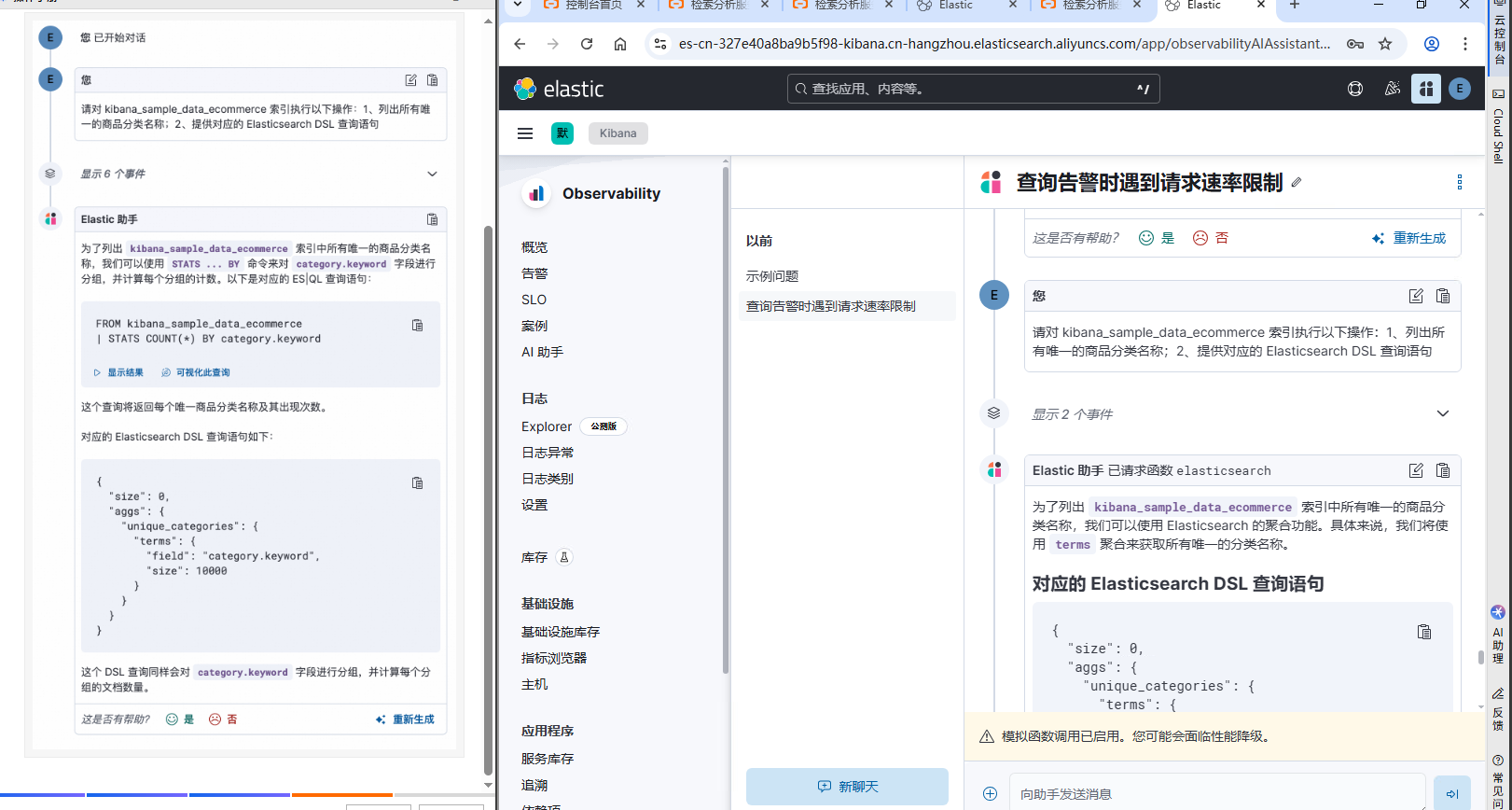1512x810 pixels.
Task: Copy the user message in Kibana chat
Action: (x=1443, y=296)
